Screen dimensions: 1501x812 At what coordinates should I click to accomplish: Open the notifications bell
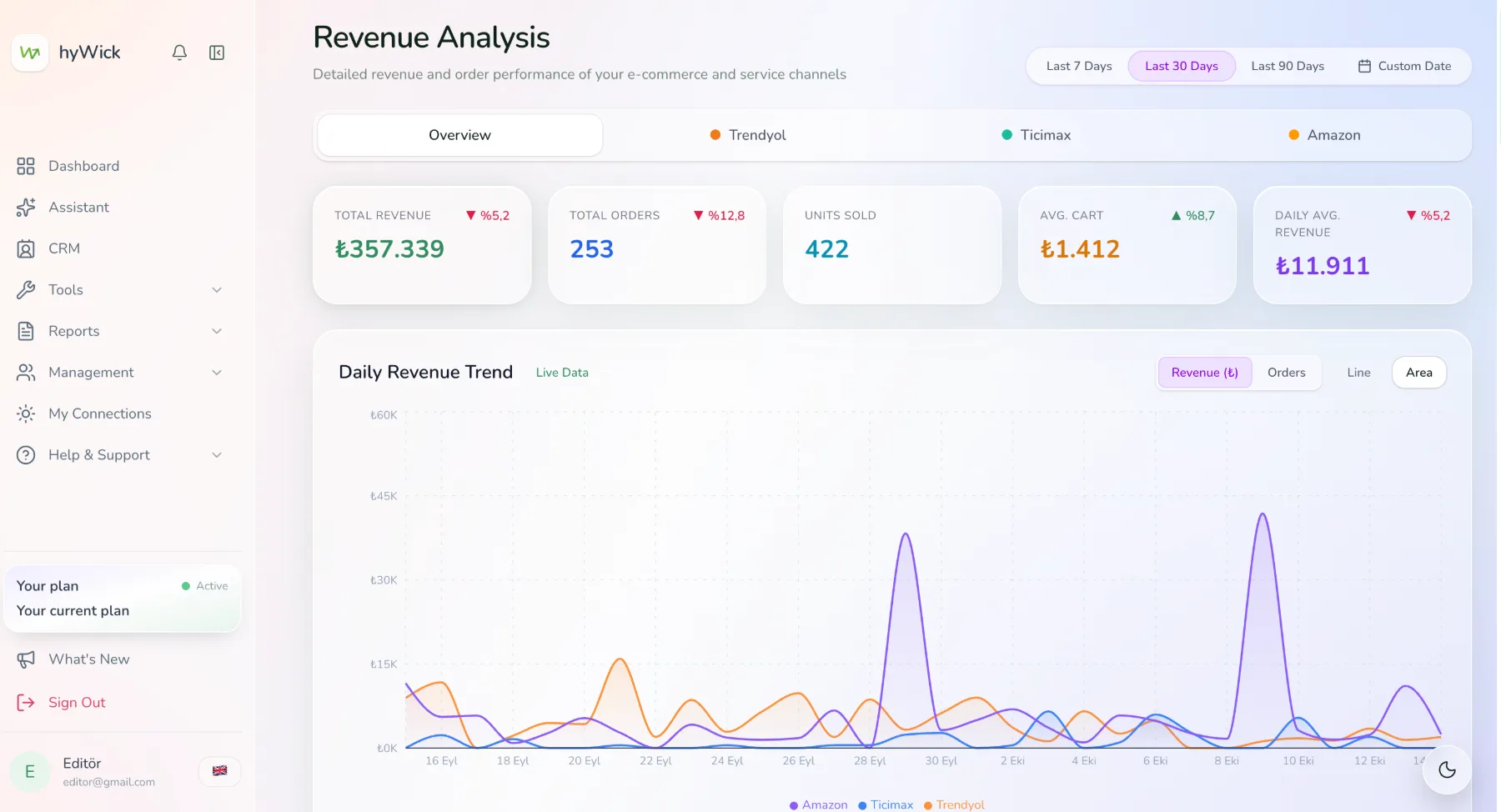click(x=179, y=53)
